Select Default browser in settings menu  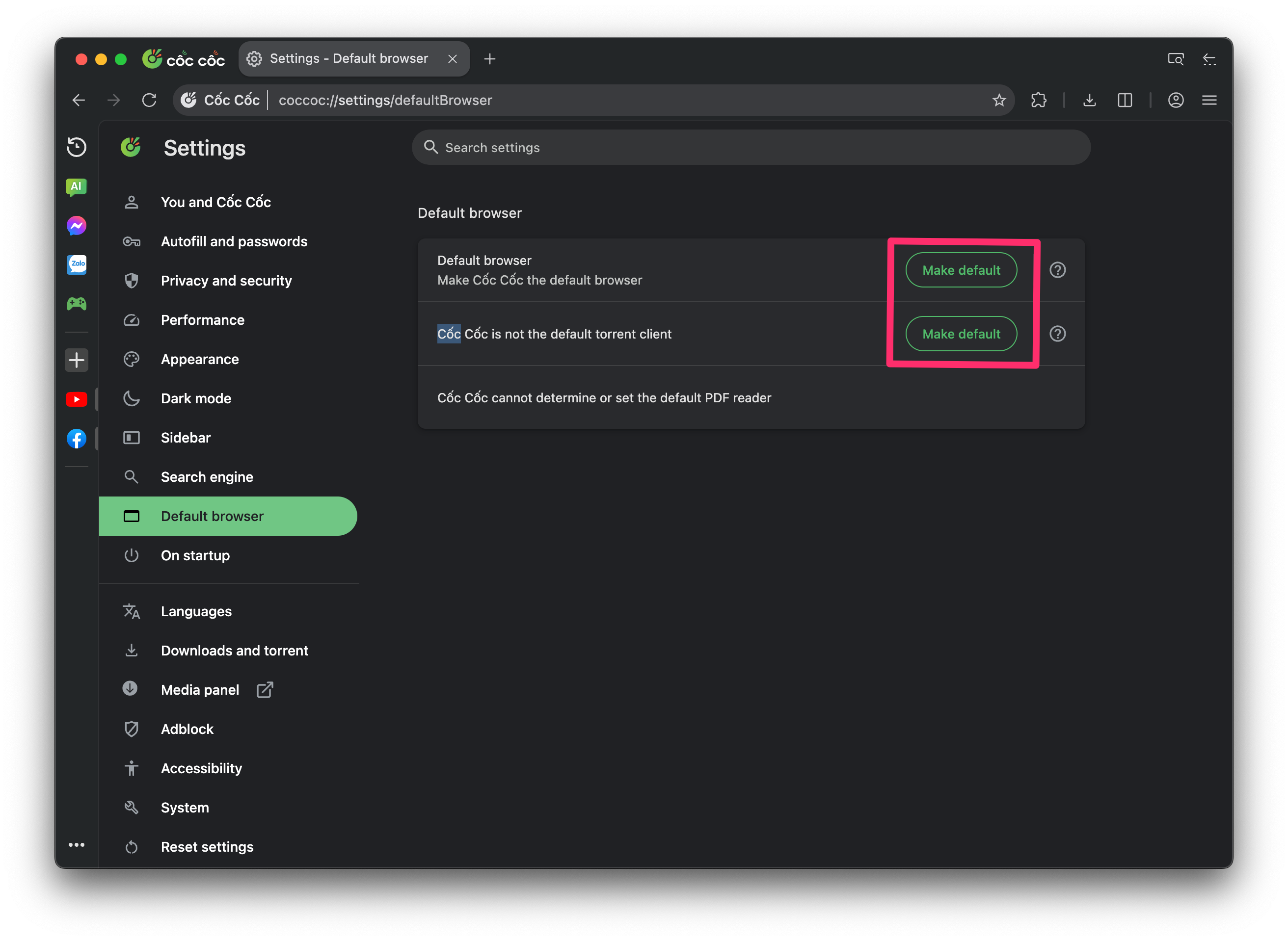(x=228, y=516)
